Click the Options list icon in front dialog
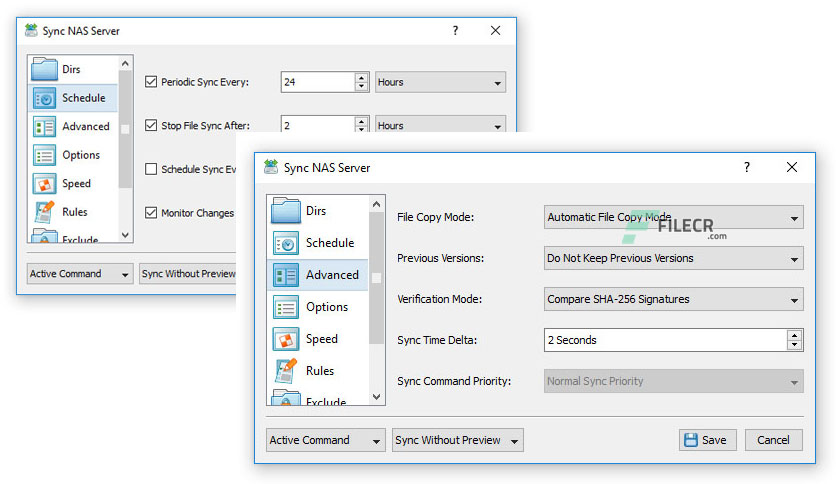836x484 pixels. click(286, 307)
